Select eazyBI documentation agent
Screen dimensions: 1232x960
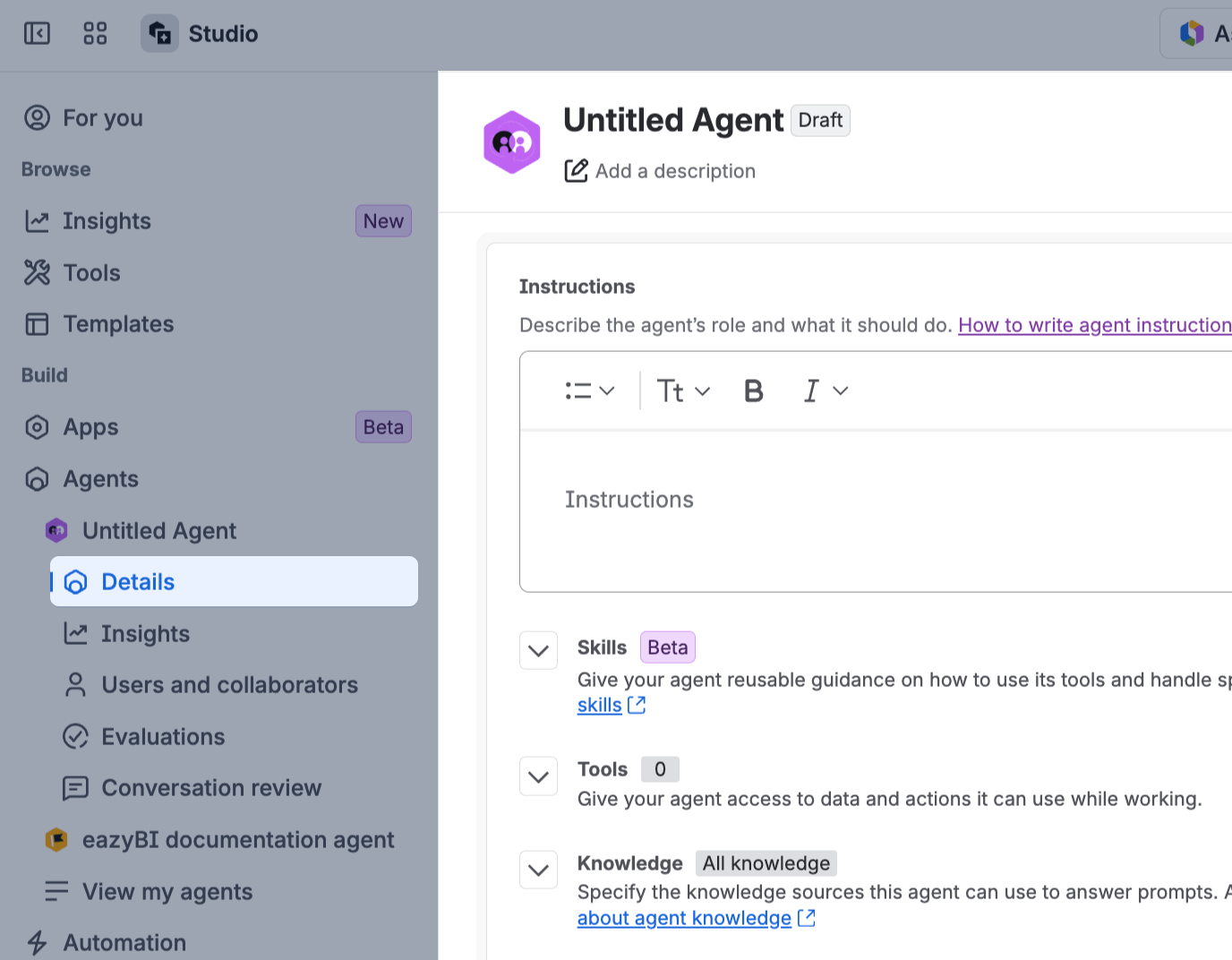[228, 840]
